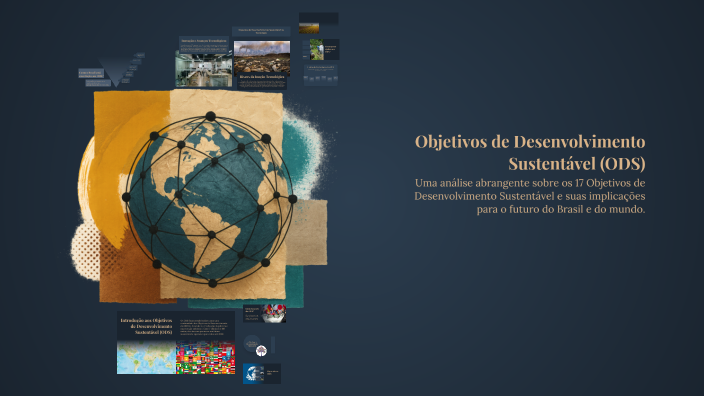The image size is (704, 396).
Task: Click the country flags collage image
Action: coord(205,357)
